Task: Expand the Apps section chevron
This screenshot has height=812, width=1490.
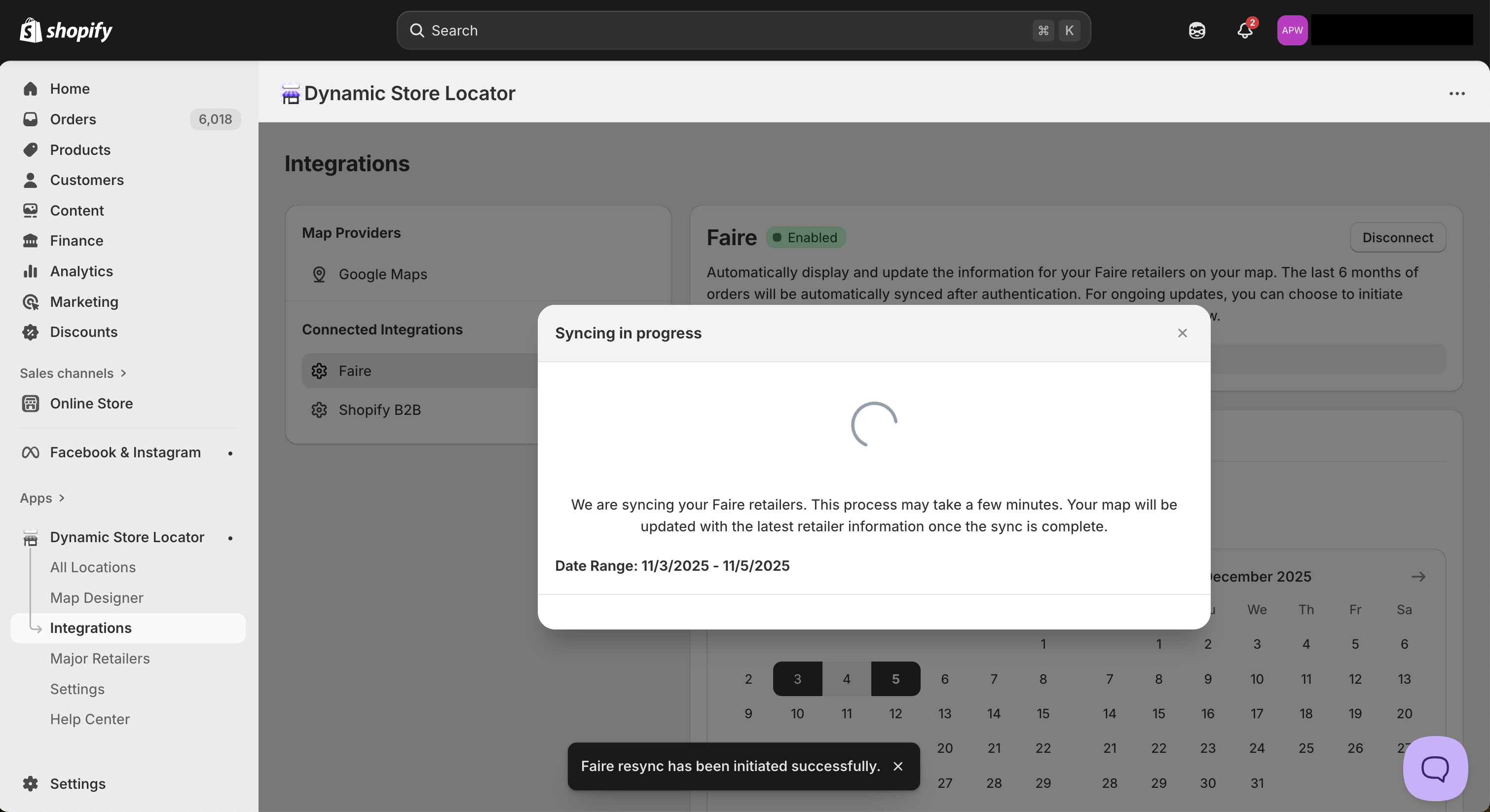Action: click(x=62, y=498)
